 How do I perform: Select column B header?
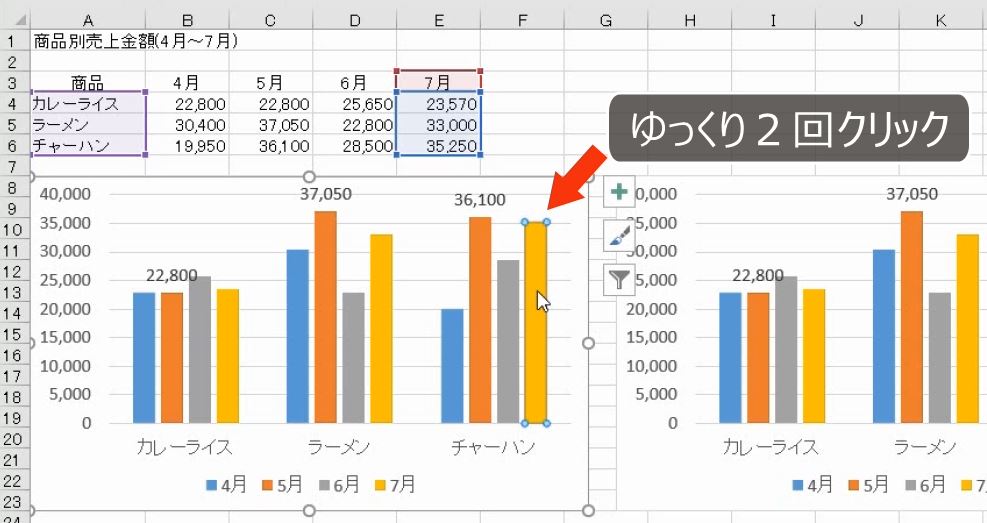point(187,21)
